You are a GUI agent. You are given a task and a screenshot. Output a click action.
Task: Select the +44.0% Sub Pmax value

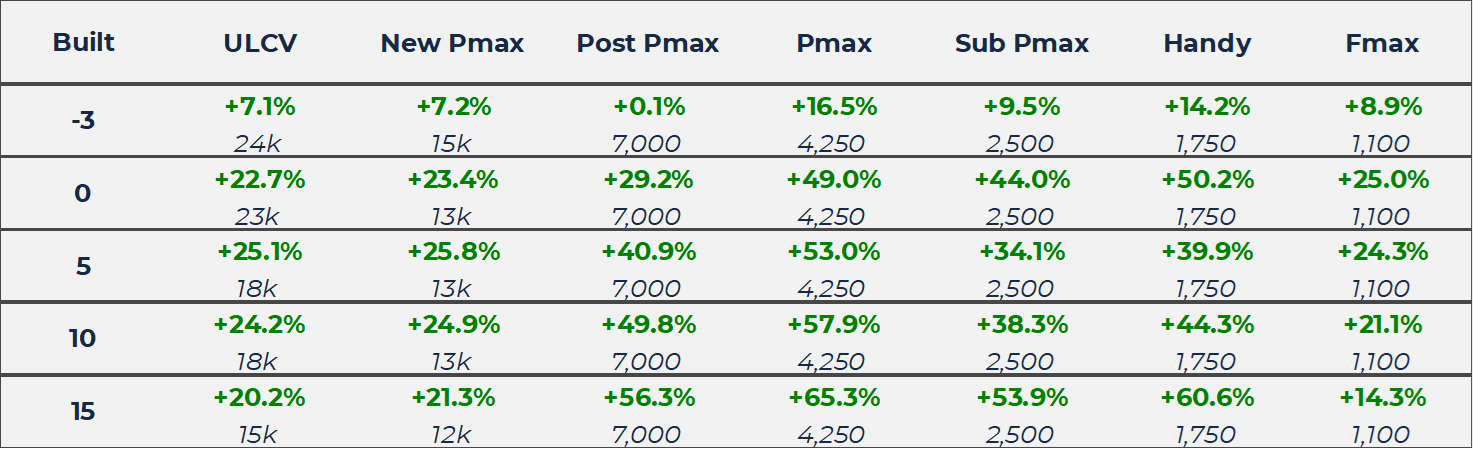(1022, 180)
